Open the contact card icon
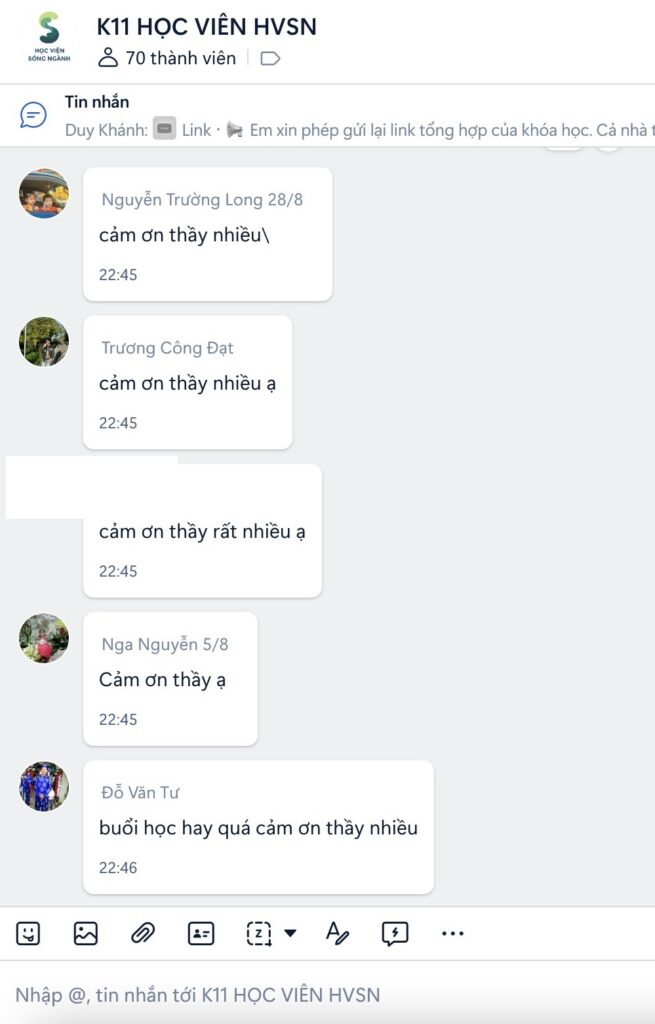Image resolution: width=655 pixels, height=1024 pixels. point(200,933)
